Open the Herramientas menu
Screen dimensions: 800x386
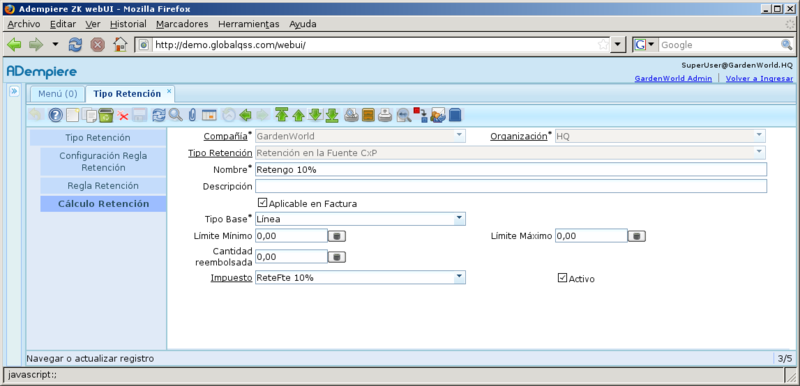tap(248, 24)
